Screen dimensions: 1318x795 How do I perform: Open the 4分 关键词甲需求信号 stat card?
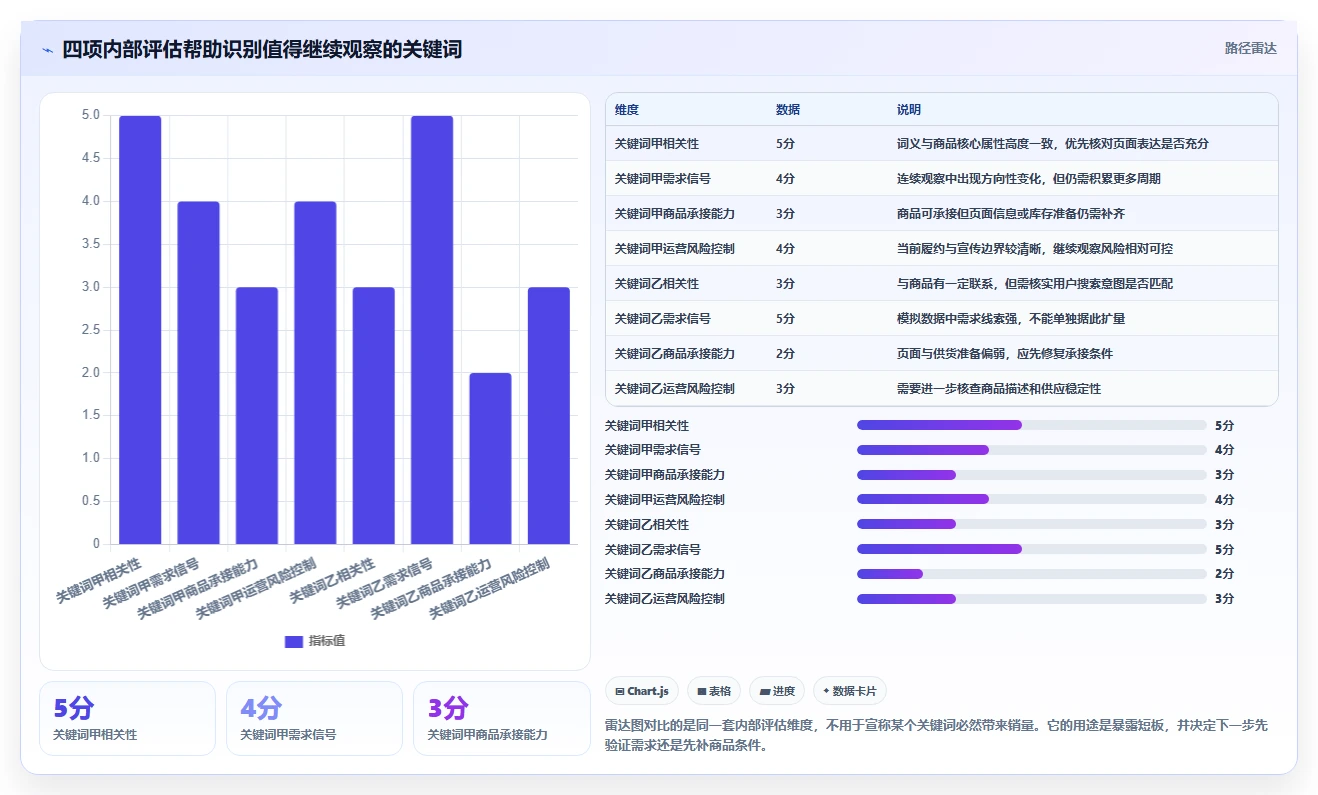(x=314, y=718)
